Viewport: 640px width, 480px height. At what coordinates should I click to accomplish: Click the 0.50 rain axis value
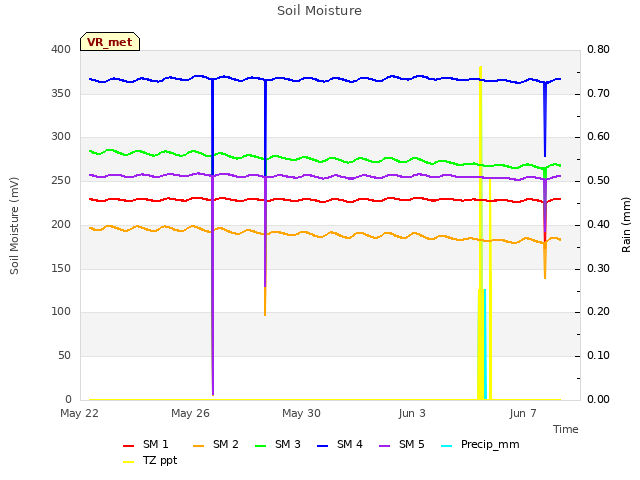pos(598,180)
